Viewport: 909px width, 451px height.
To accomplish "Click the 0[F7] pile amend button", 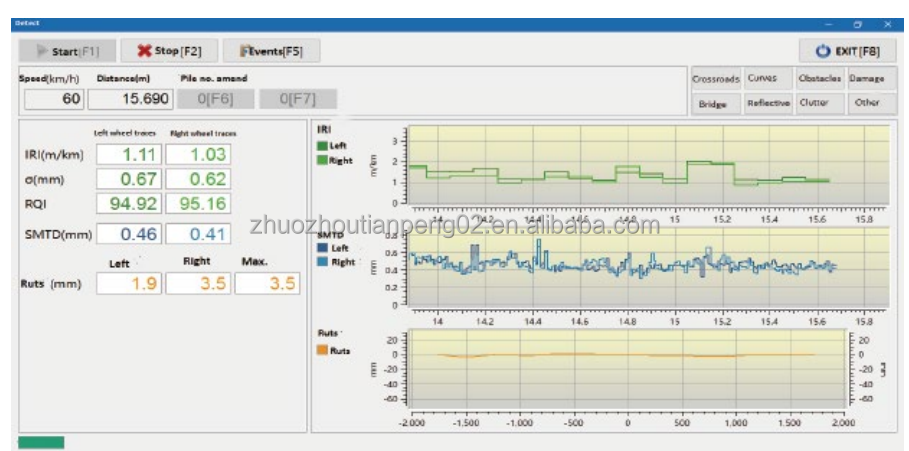I will coord(298,99).
